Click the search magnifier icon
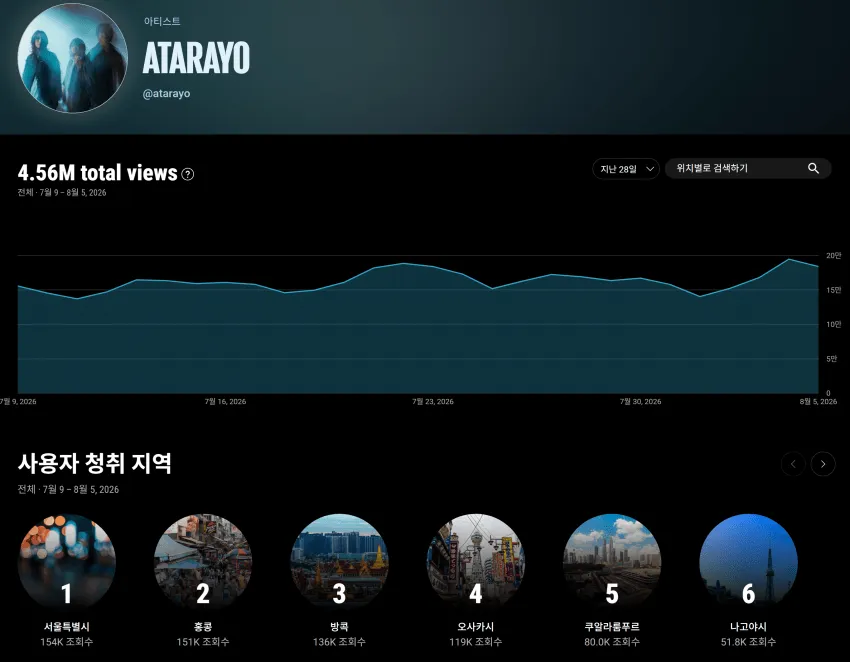 click(813, 169)
